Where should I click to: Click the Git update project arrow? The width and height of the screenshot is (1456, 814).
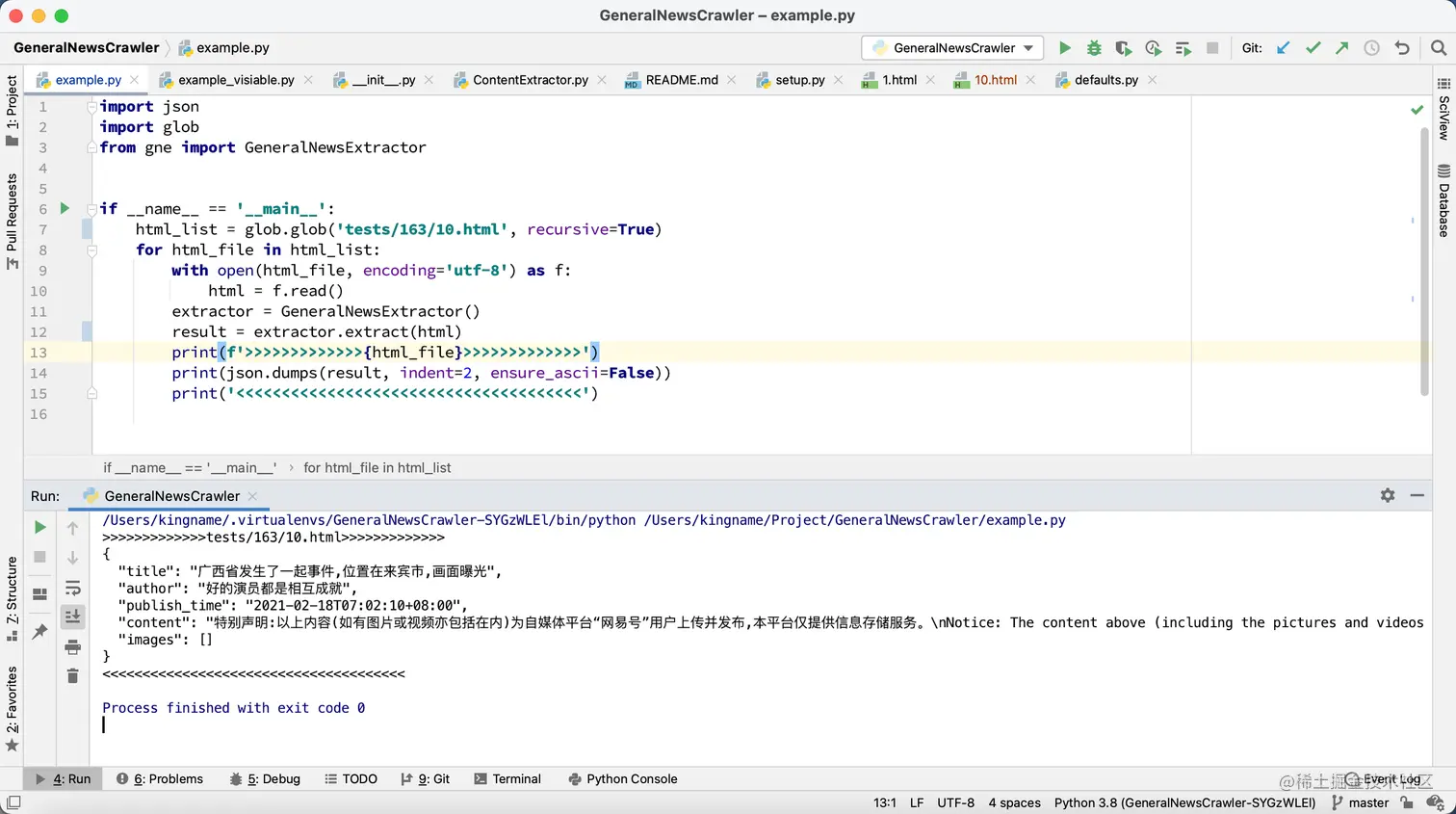coord(1283,48)
